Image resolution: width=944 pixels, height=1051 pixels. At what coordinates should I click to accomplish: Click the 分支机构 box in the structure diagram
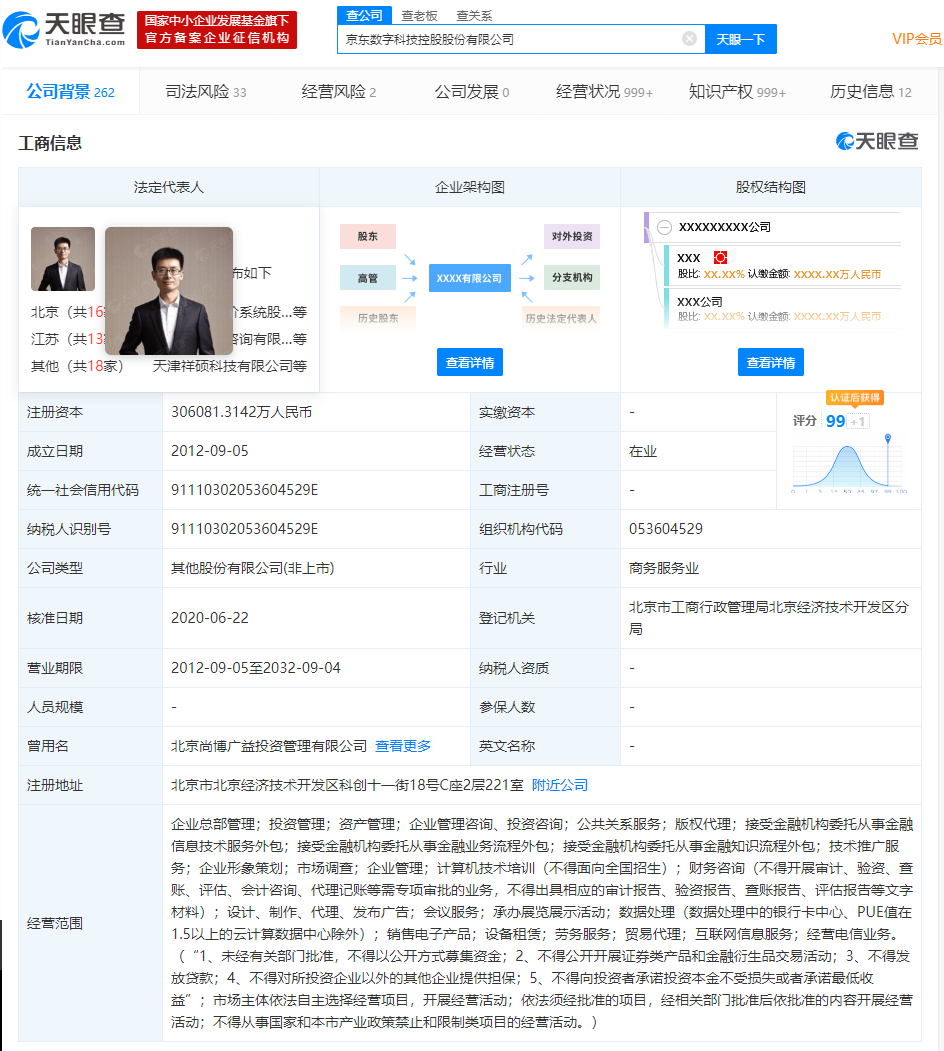tap(572, 277)
